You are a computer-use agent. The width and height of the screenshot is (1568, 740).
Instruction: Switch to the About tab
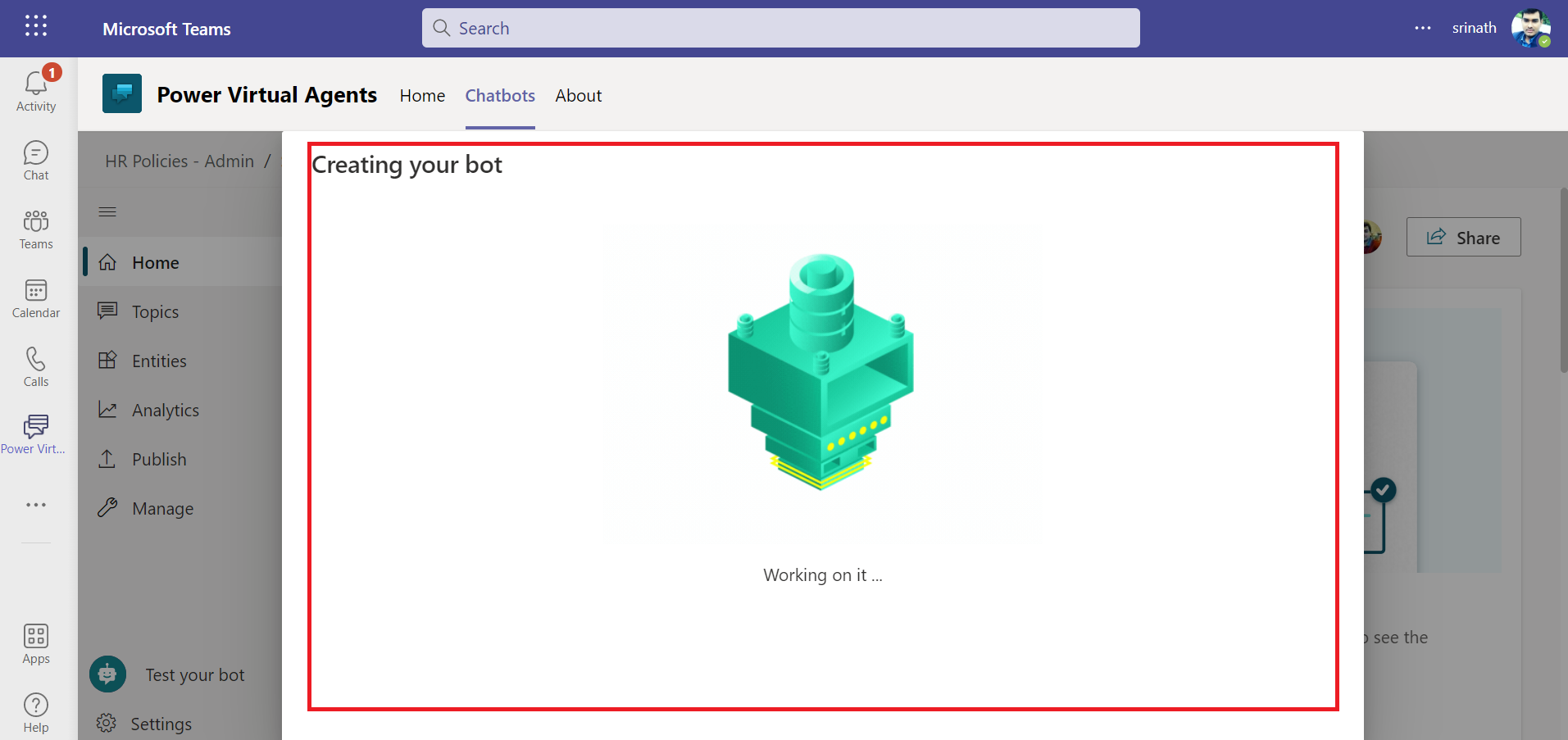pos(578,96)
